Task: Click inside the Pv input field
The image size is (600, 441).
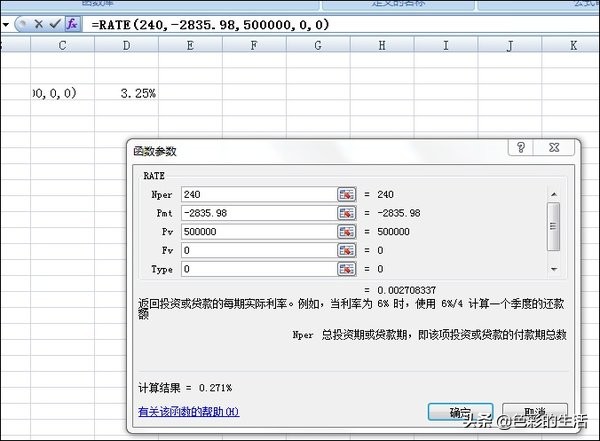Action: 259,232
